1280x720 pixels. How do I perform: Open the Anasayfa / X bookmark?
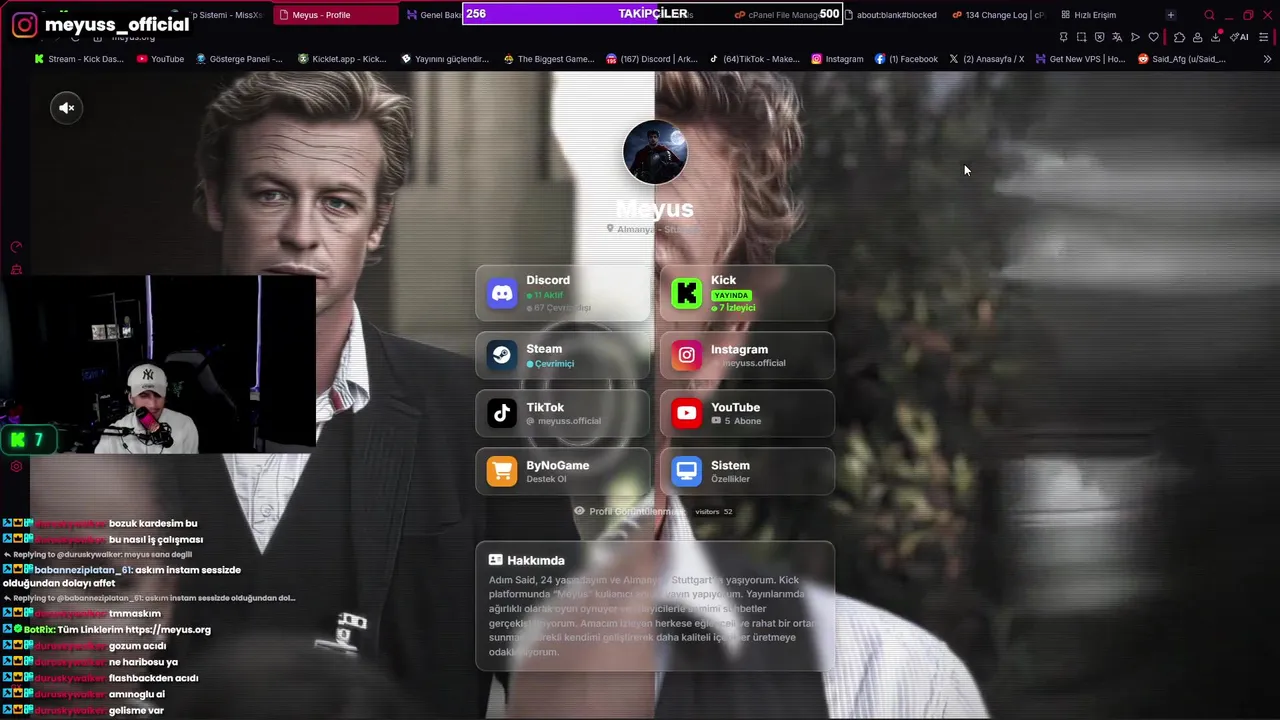click(x=986, y=59)
